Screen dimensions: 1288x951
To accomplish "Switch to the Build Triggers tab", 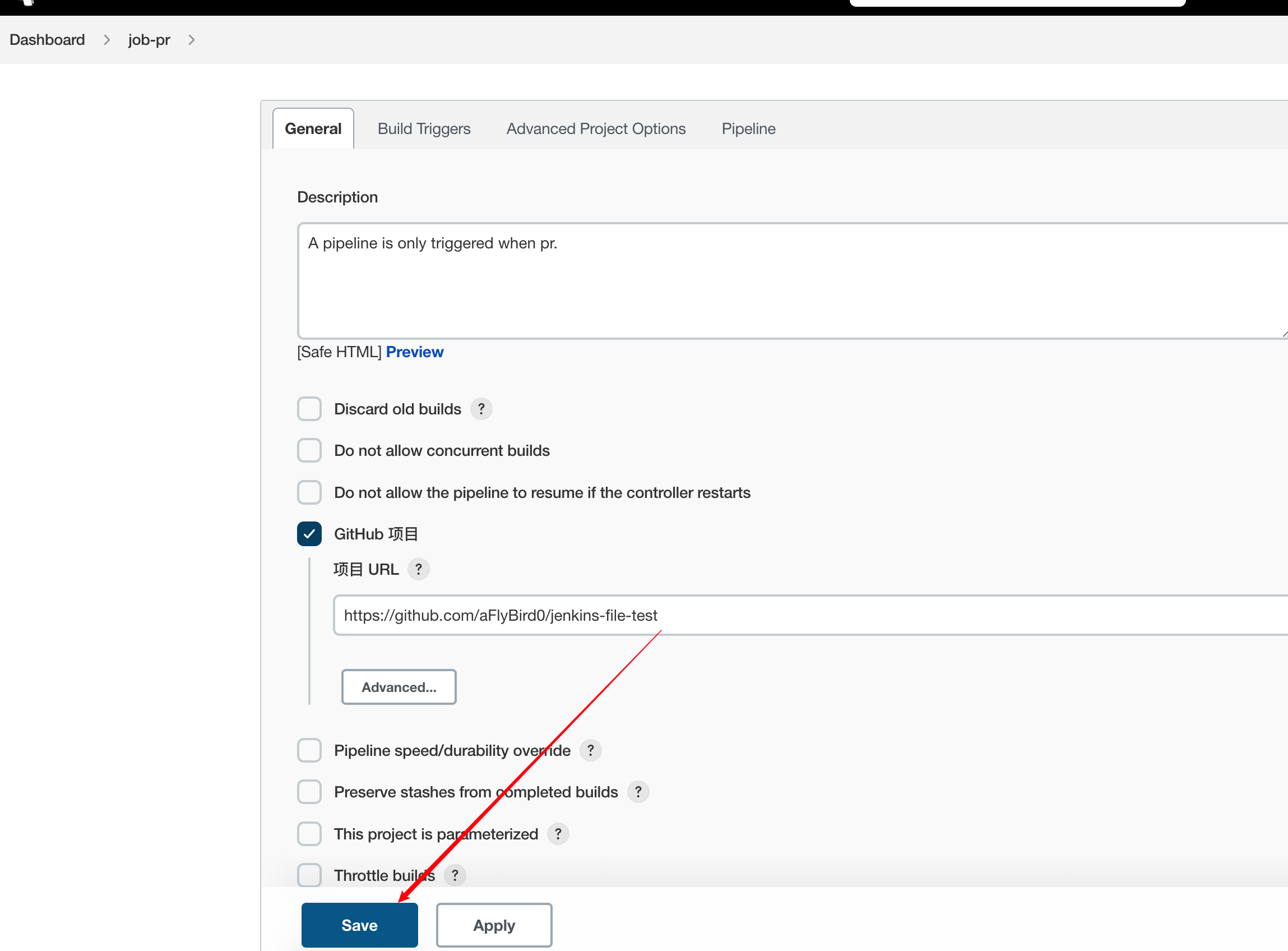I will click(x=424, y=128).
